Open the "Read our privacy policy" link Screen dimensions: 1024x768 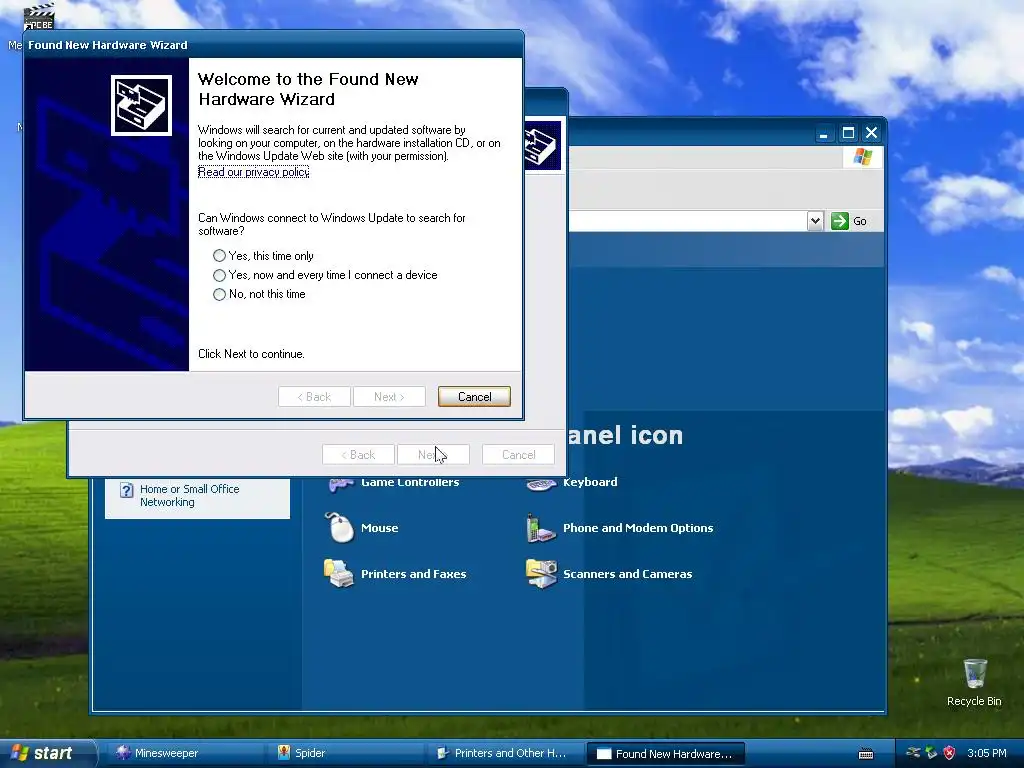pyautogui.click(x=253, y=172)
